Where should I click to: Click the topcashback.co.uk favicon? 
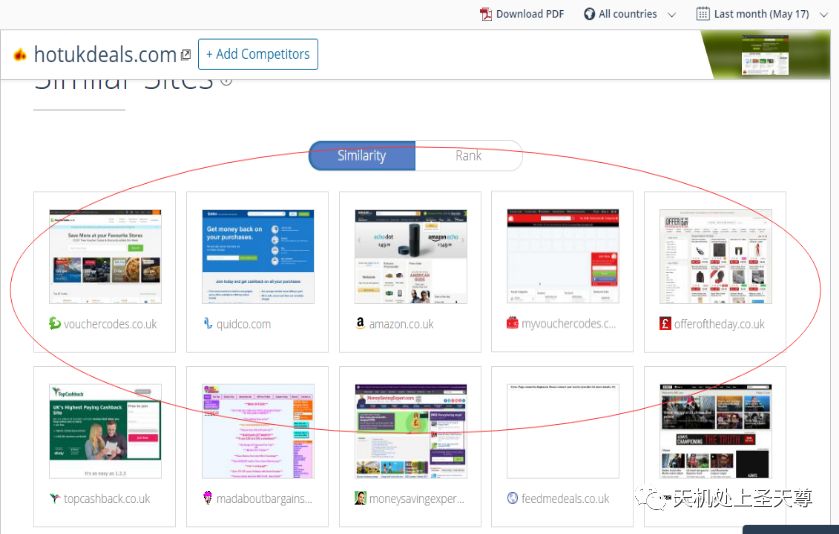[x=55, y=498]
